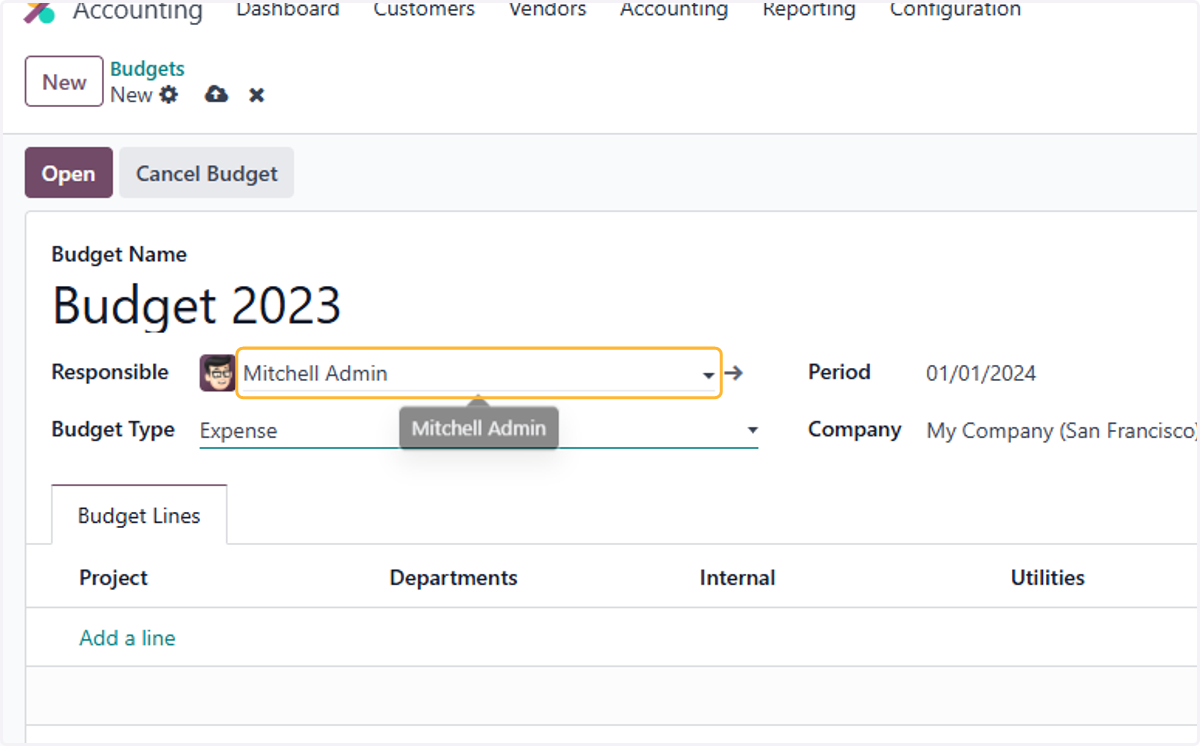Screen dimensions: 1200x746
Task: Click the Cancel Budget button
Action: click(206, 173)
